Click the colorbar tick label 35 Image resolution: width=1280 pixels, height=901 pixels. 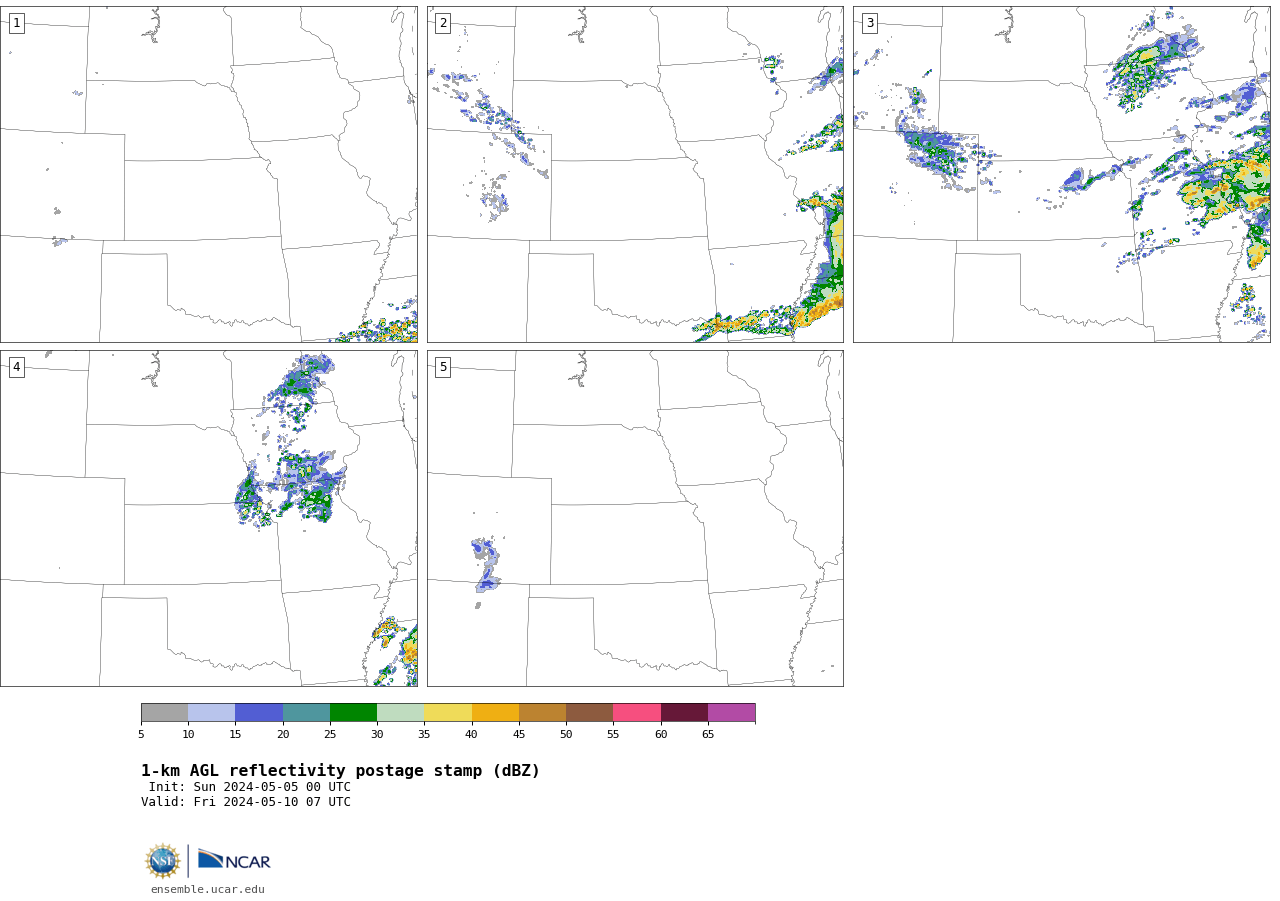424,735
